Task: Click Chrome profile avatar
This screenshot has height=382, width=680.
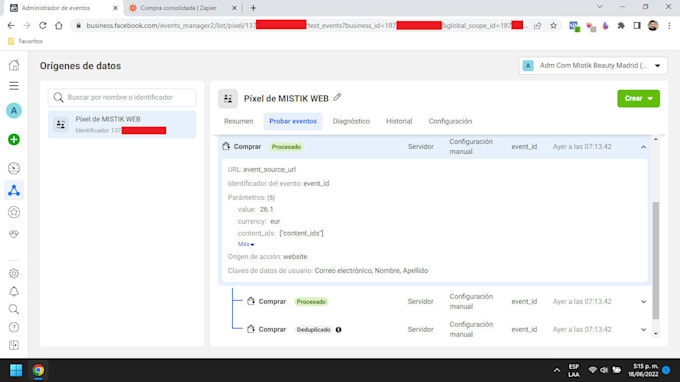Action: pyautogui.click(x=653, y=26)
